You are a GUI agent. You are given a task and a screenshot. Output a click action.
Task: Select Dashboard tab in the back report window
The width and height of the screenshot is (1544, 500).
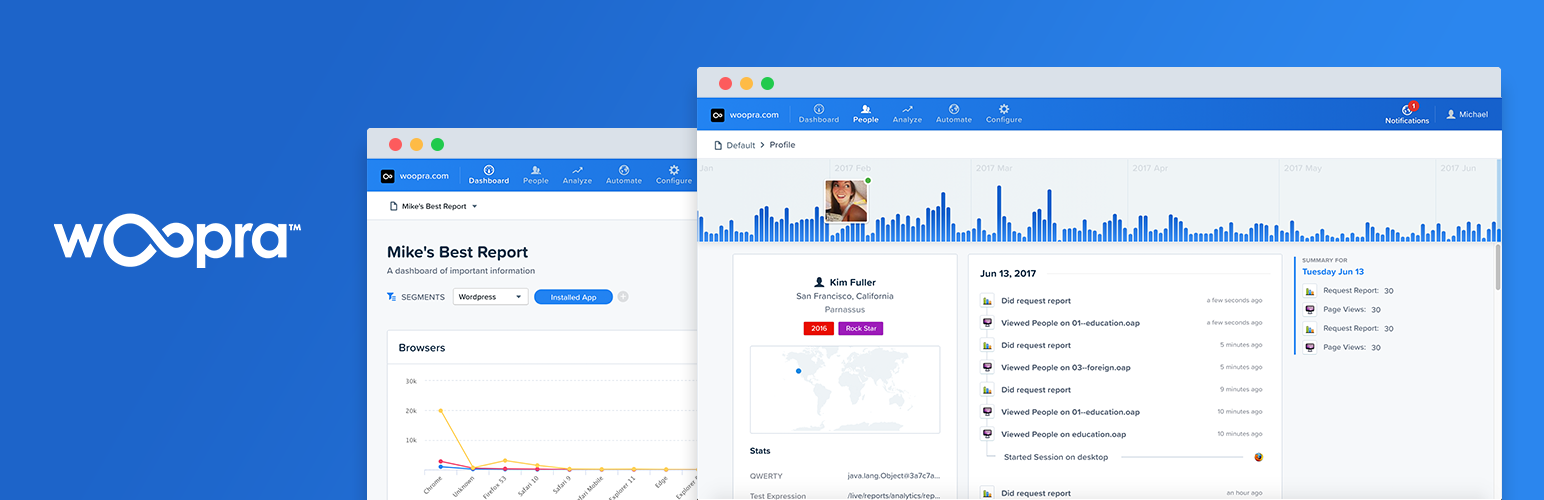click(489, 175)
